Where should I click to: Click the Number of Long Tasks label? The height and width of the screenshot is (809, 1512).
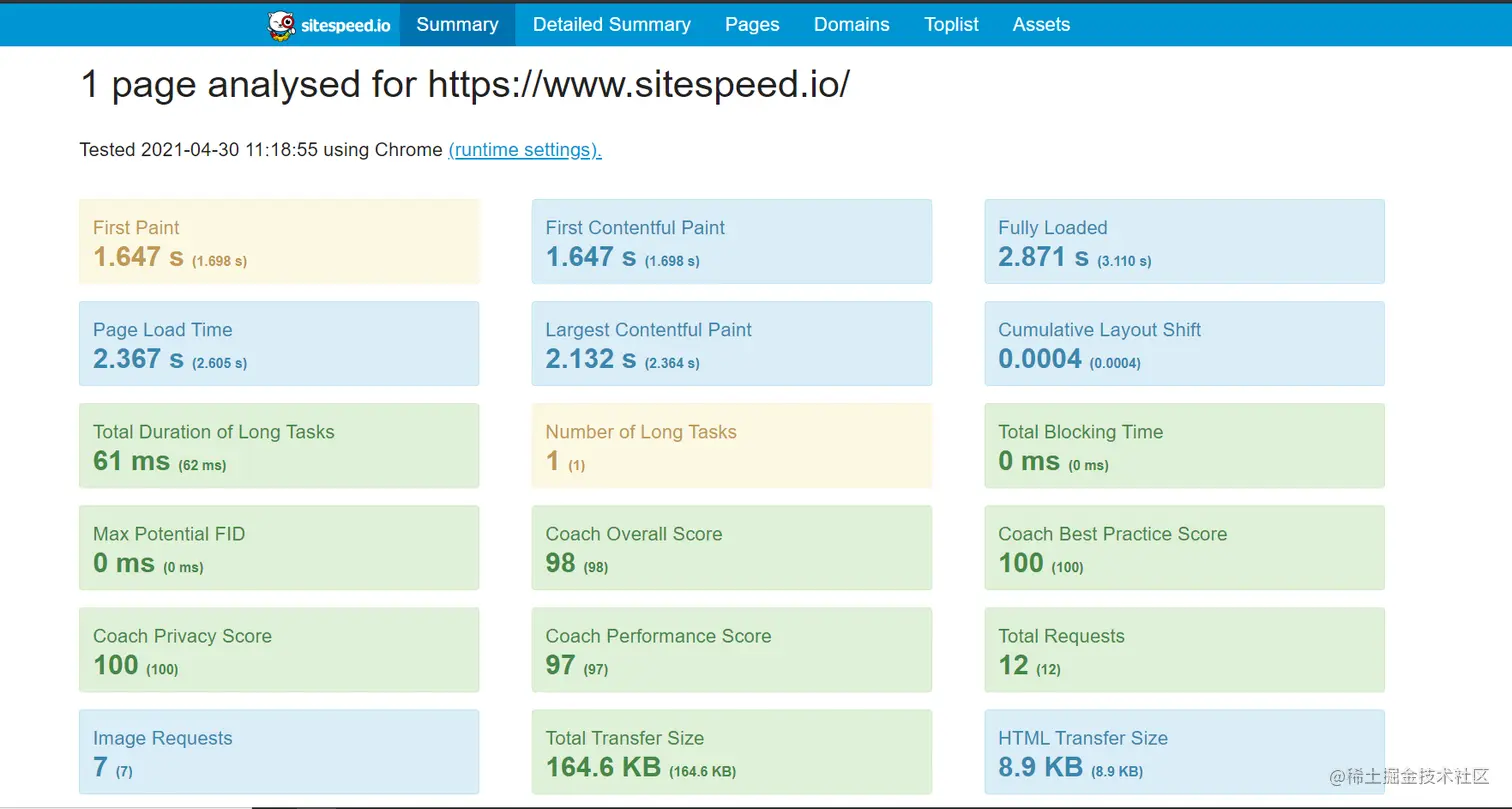tap(641, 432)
